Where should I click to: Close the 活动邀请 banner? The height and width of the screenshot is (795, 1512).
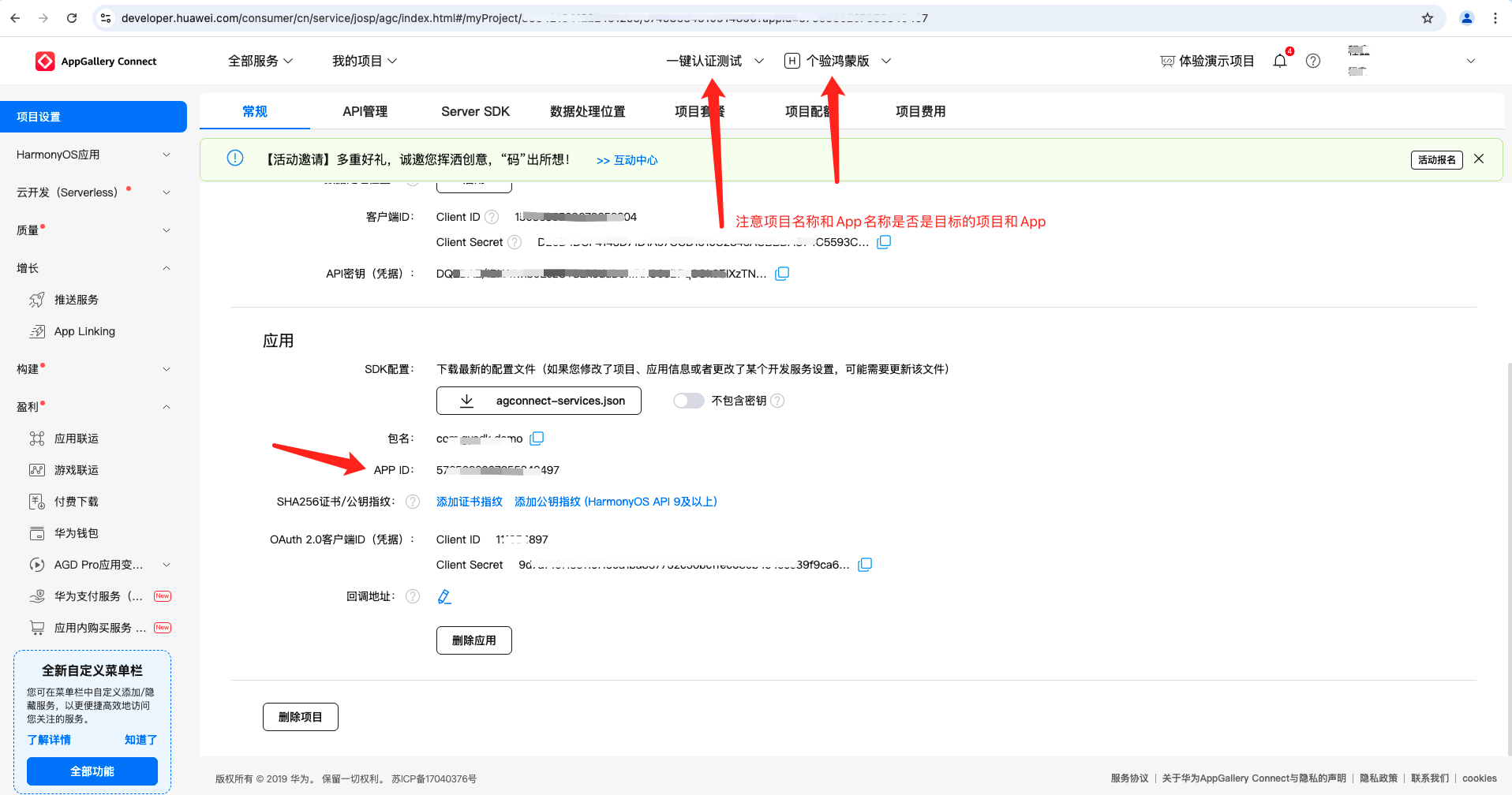(1479, 159)
